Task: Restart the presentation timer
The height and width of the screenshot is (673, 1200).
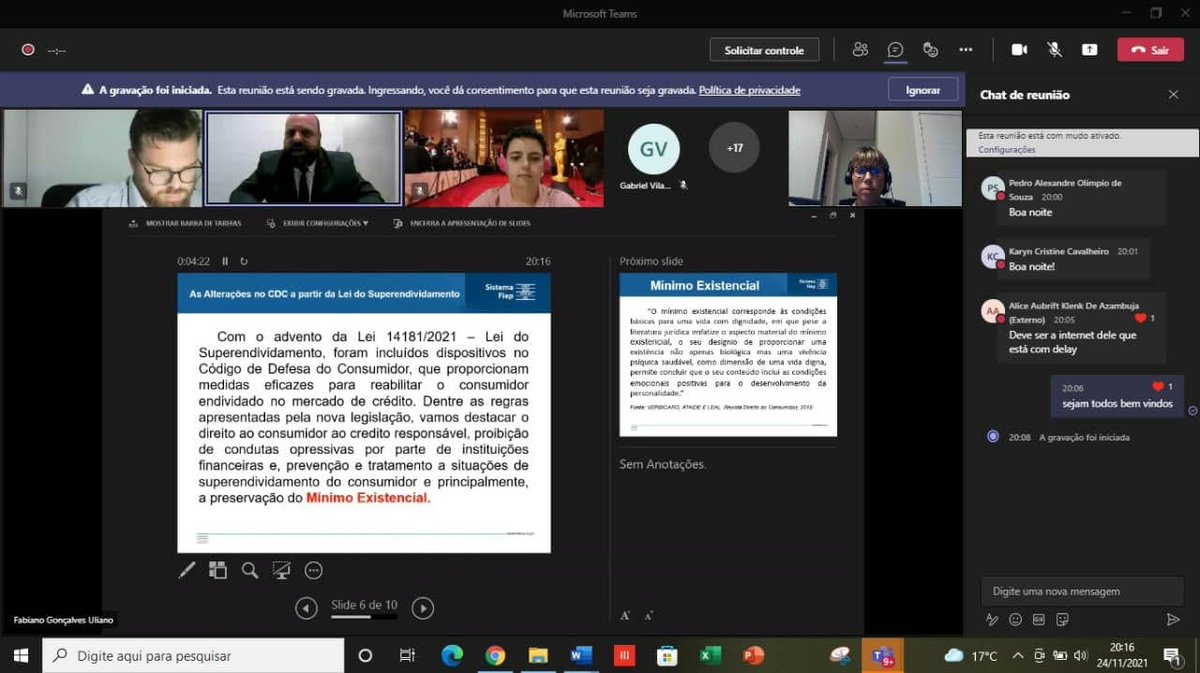Action: coord(243,261)
